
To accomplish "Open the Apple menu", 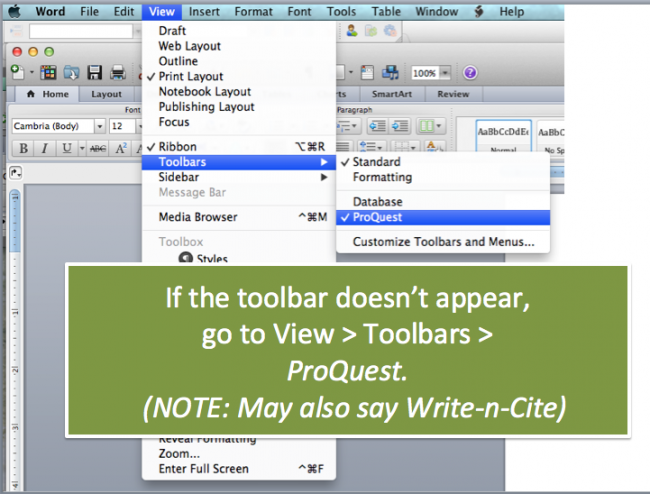I will point(14,12).
